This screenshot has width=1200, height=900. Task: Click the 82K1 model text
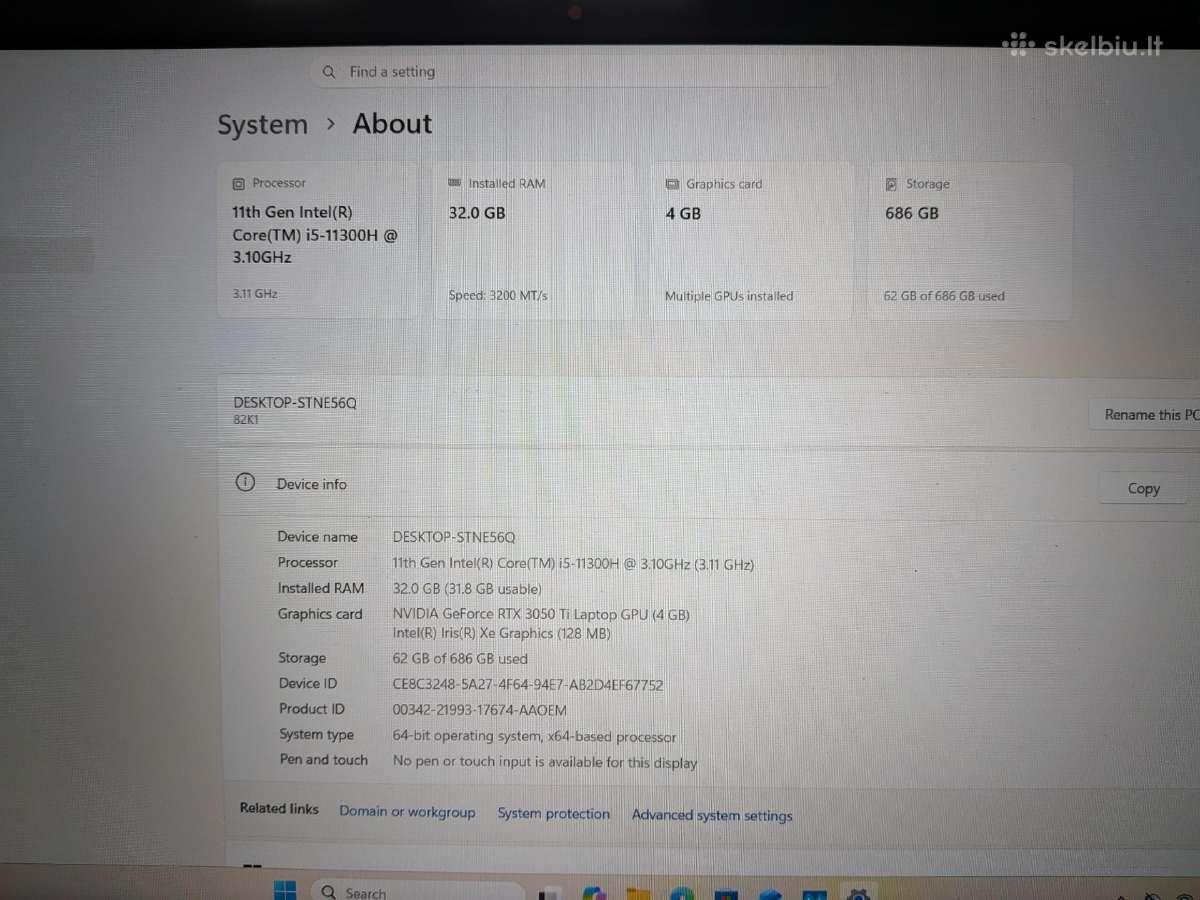coord(246,420)
